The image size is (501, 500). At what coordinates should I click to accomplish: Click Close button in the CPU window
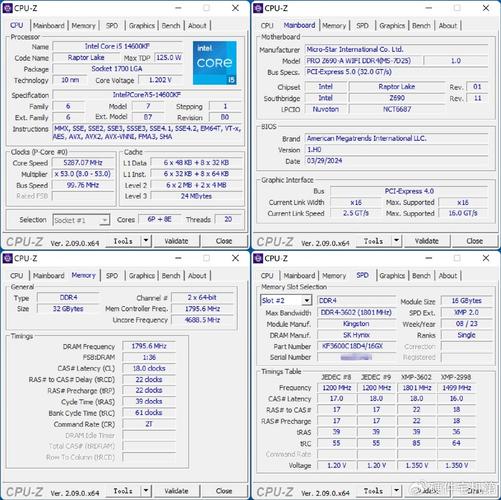[224, 241]
